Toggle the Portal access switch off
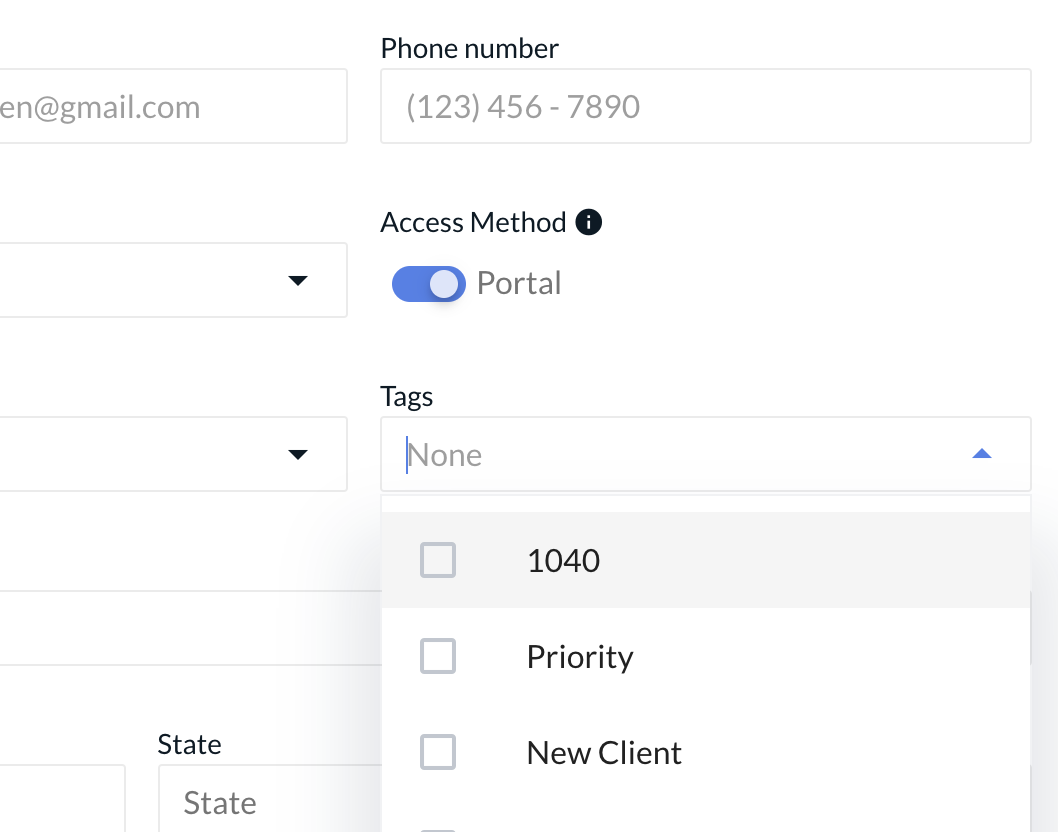 [x=429, y=284]
